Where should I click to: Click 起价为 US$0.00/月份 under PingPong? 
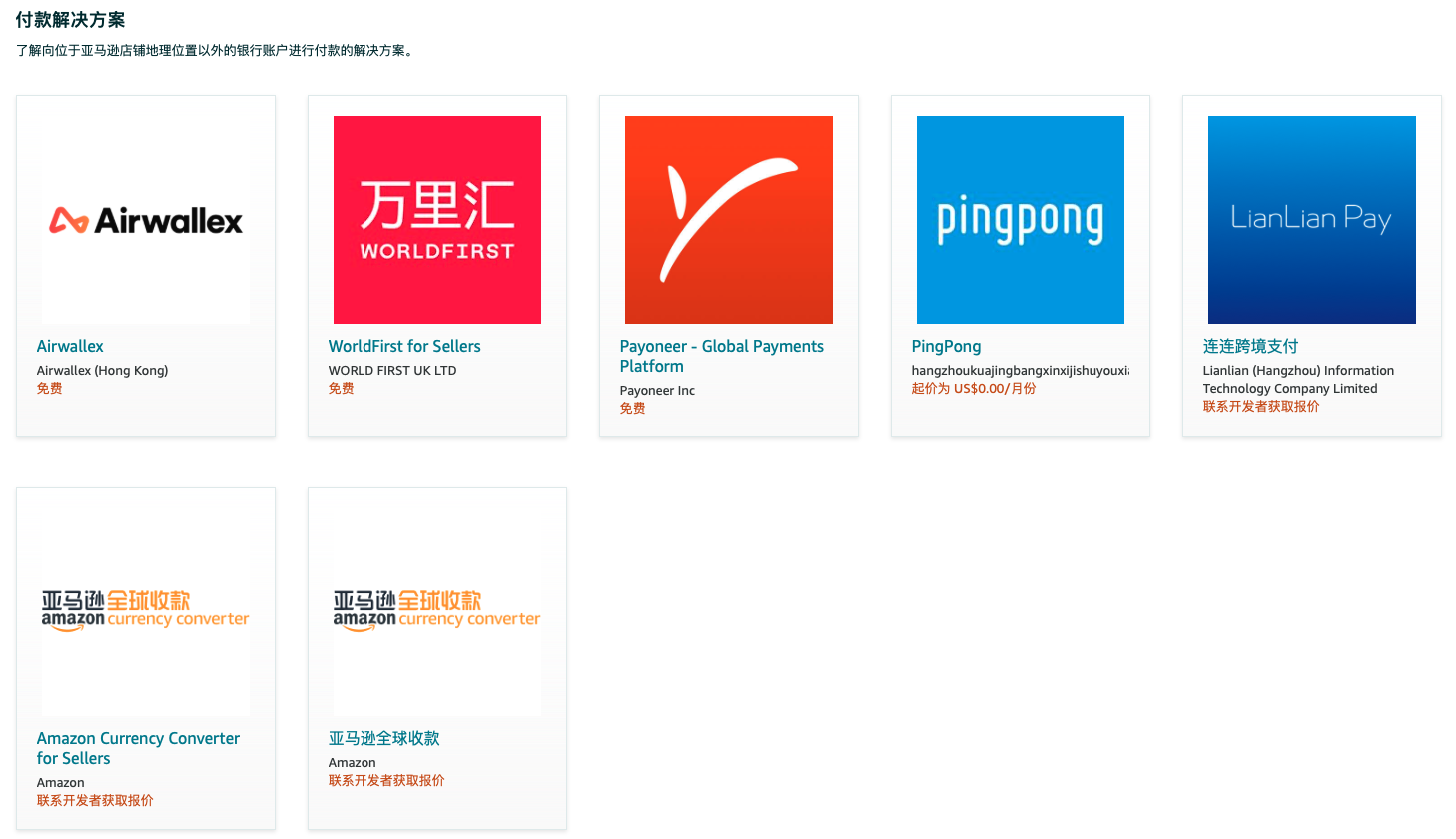(973, 388)
